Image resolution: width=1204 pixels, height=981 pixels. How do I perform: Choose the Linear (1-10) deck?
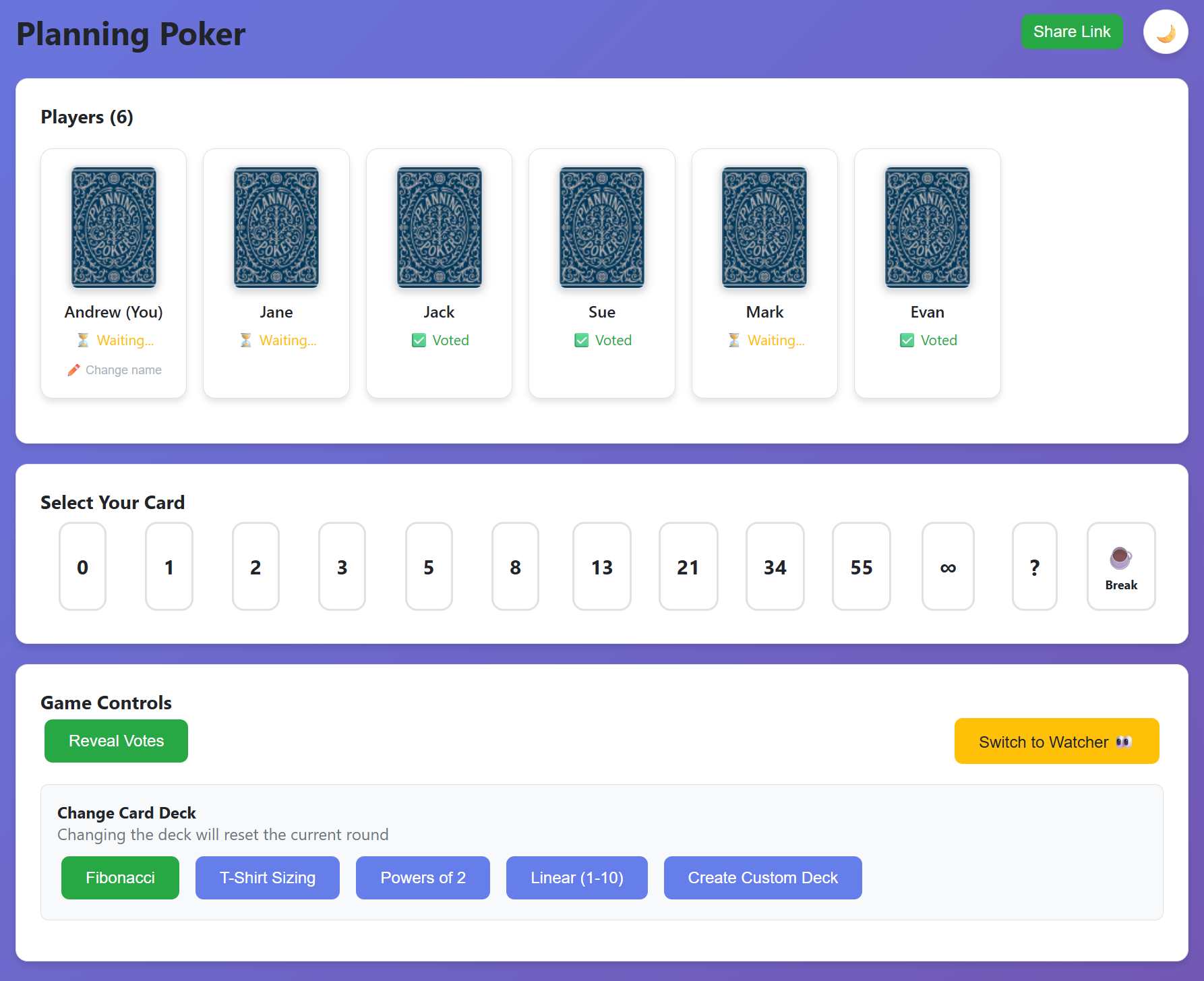click(576, 878)
